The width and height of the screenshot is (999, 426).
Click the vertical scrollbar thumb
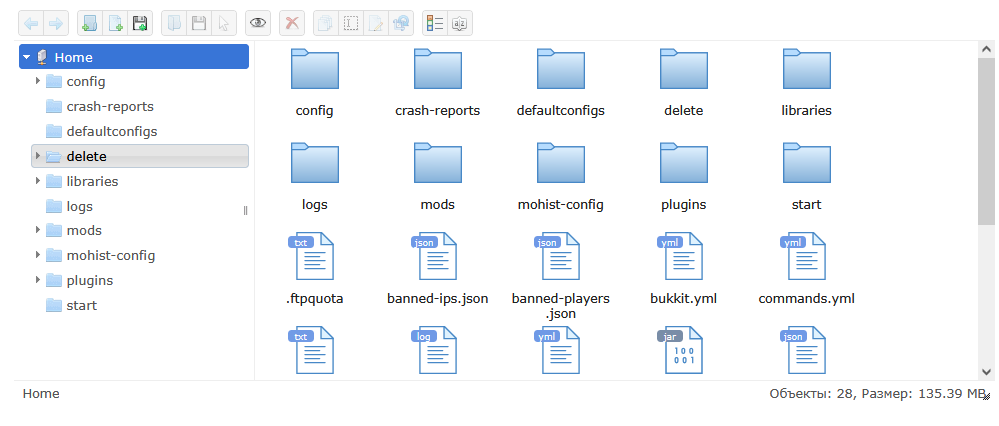[986, 140]
